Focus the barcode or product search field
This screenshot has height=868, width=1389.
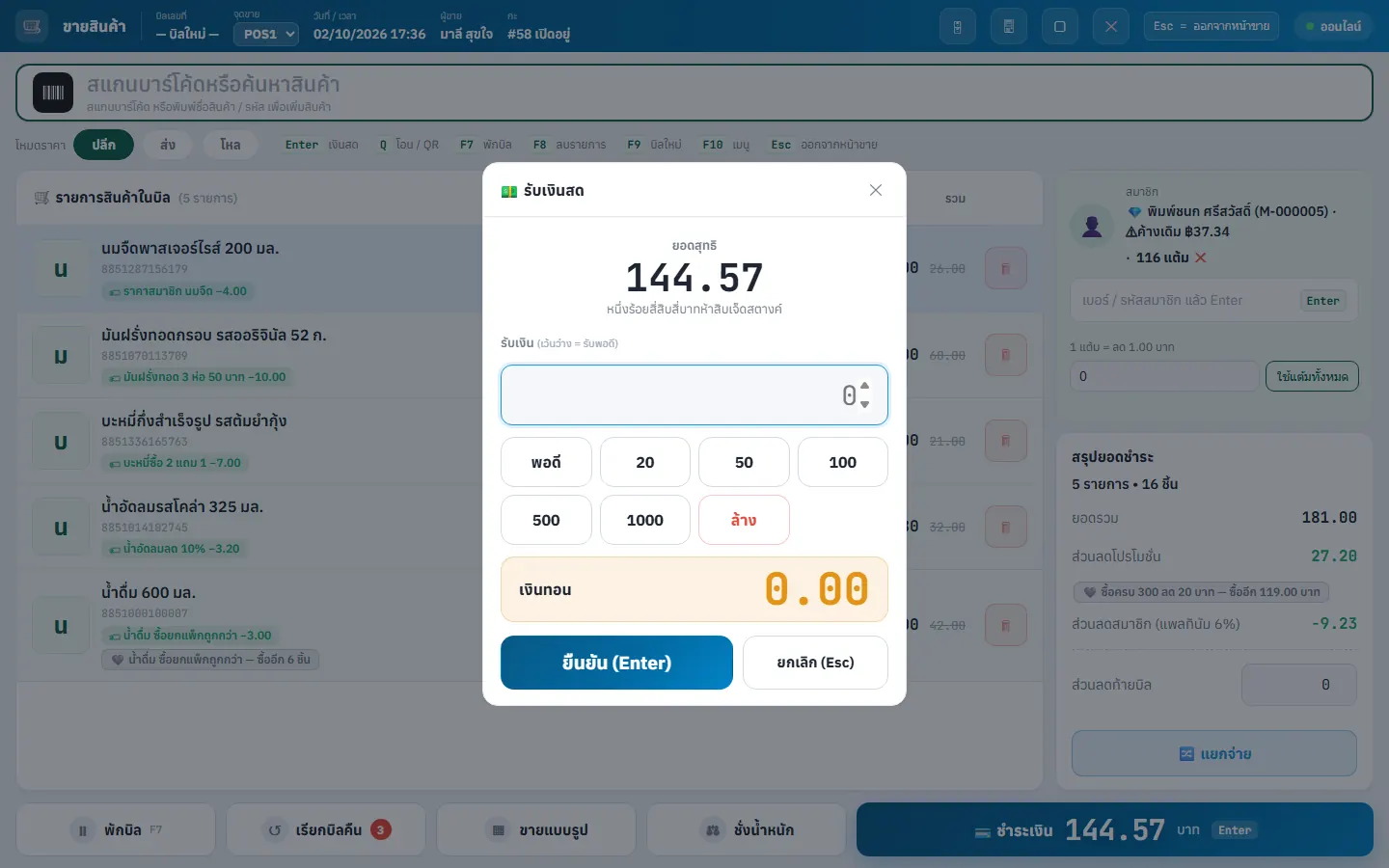pos(694,93)
